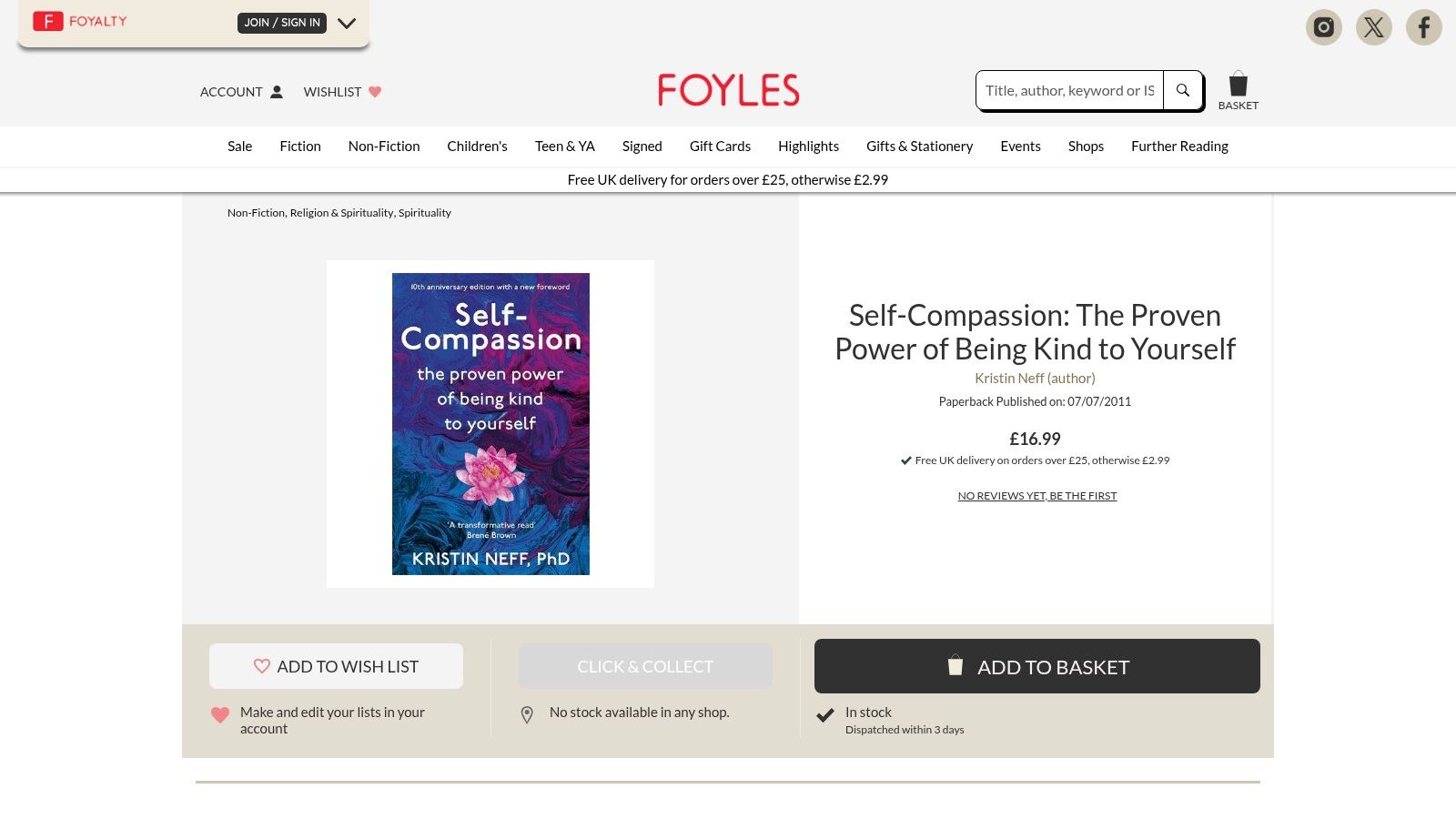Open the Facebook icon link
Viewport: 1456px width, 819px height.
[x=1423, y=27]
